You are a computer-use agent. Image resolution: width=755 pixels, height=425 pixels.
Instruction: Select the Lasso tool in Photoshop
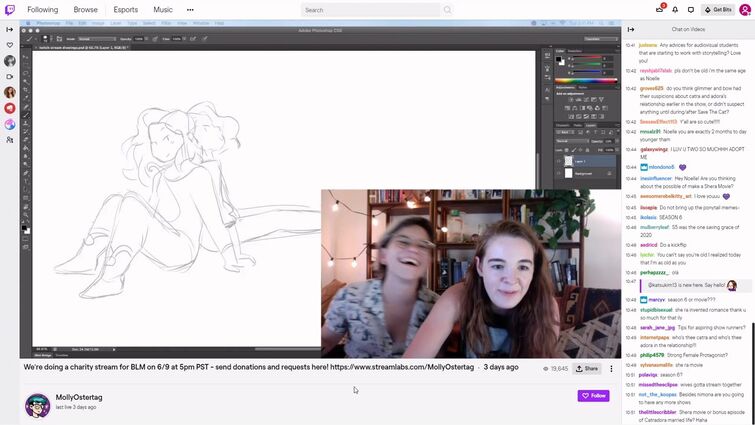point(26,73)
